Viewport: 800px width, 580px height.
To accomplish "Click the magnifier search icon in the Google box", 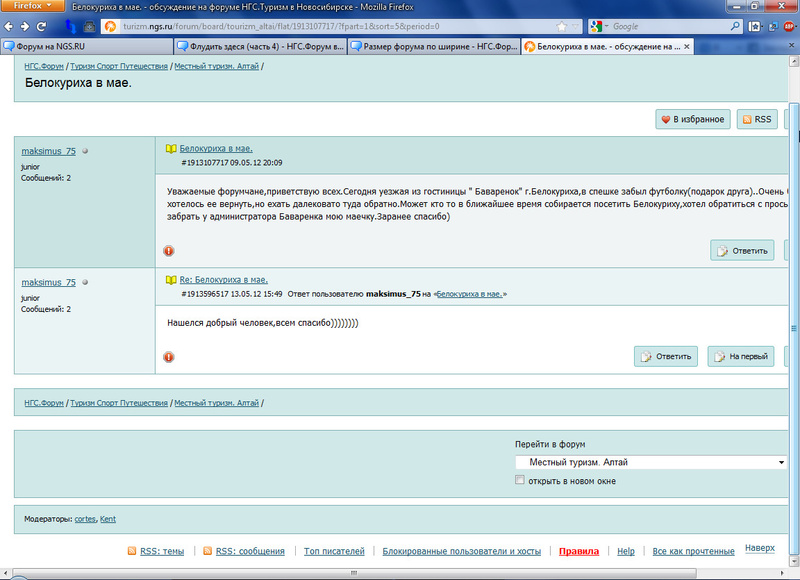I will (735, 26).
